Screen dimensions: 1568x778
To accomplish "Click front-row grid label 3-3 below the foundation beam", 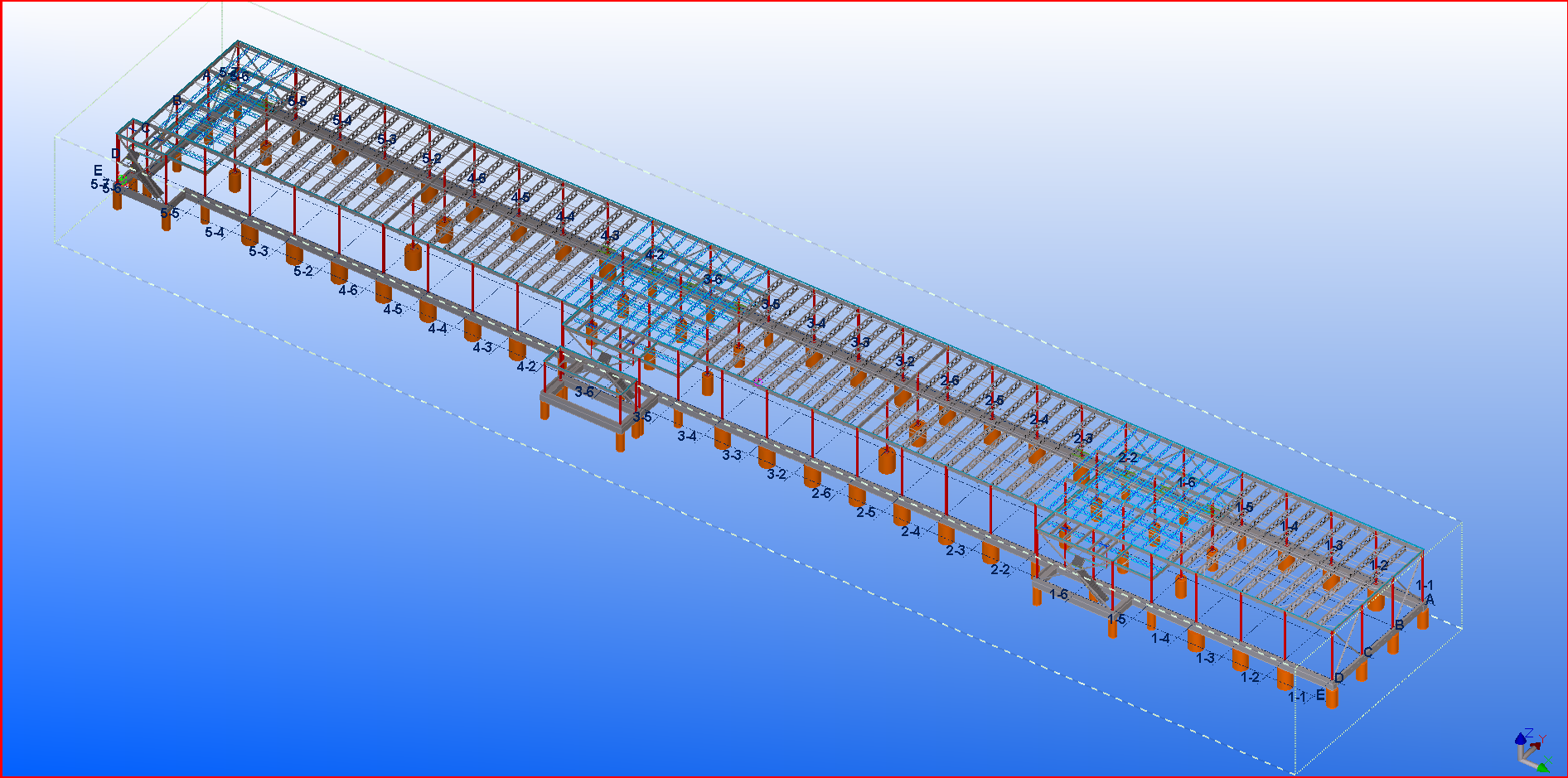I will pos(731,455).
